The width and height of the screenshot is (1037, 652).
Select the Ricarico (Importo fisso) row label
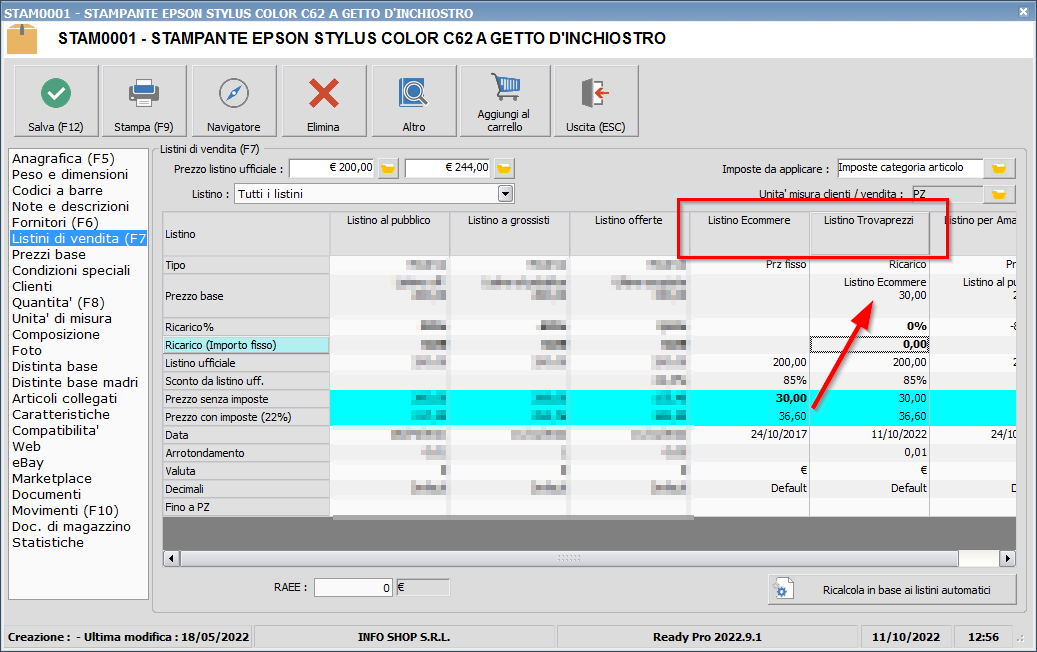pos(246,345)
